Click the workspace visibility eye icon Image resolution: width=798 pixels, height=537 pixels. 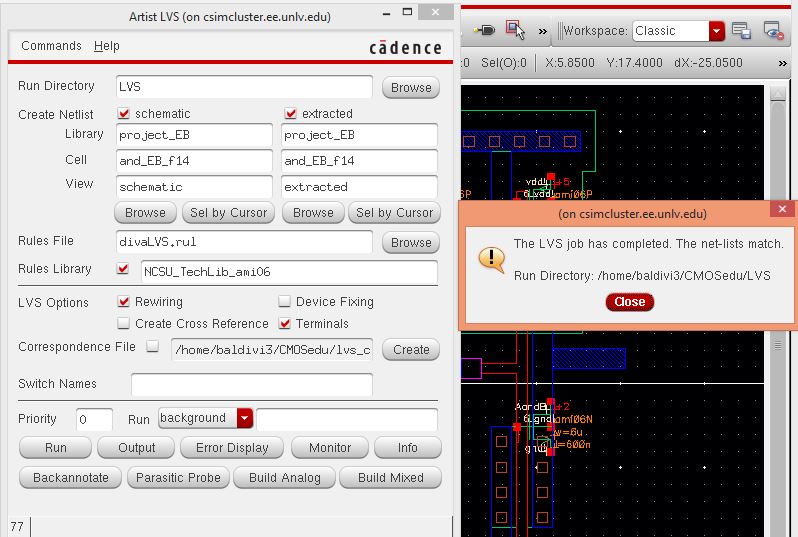[771, 31]
